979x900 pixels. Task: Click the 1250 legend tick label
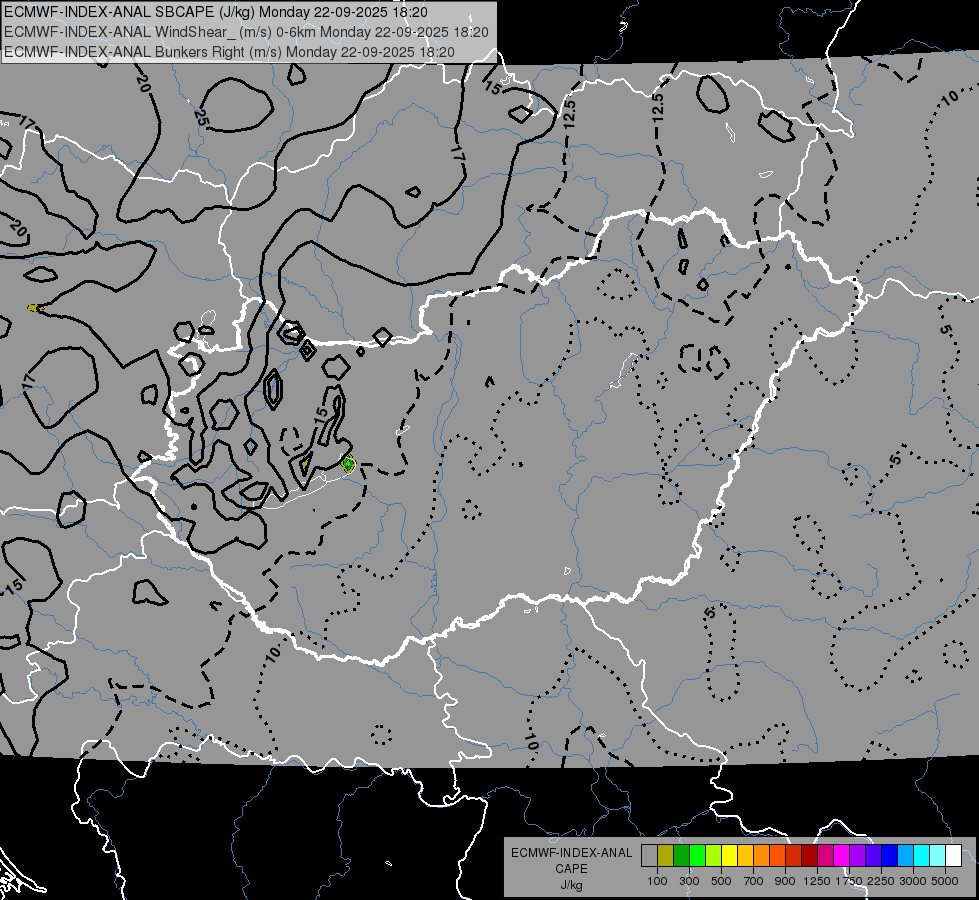(x=817, y=881)
